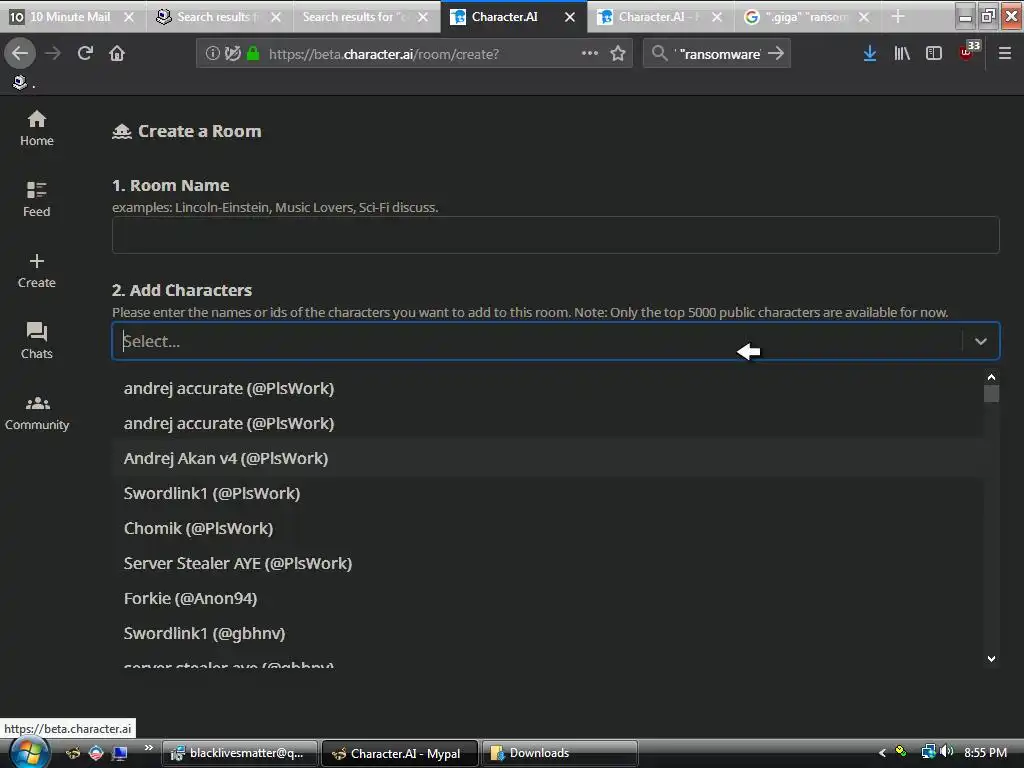Click dropdown list scroll up arrow

991,377
